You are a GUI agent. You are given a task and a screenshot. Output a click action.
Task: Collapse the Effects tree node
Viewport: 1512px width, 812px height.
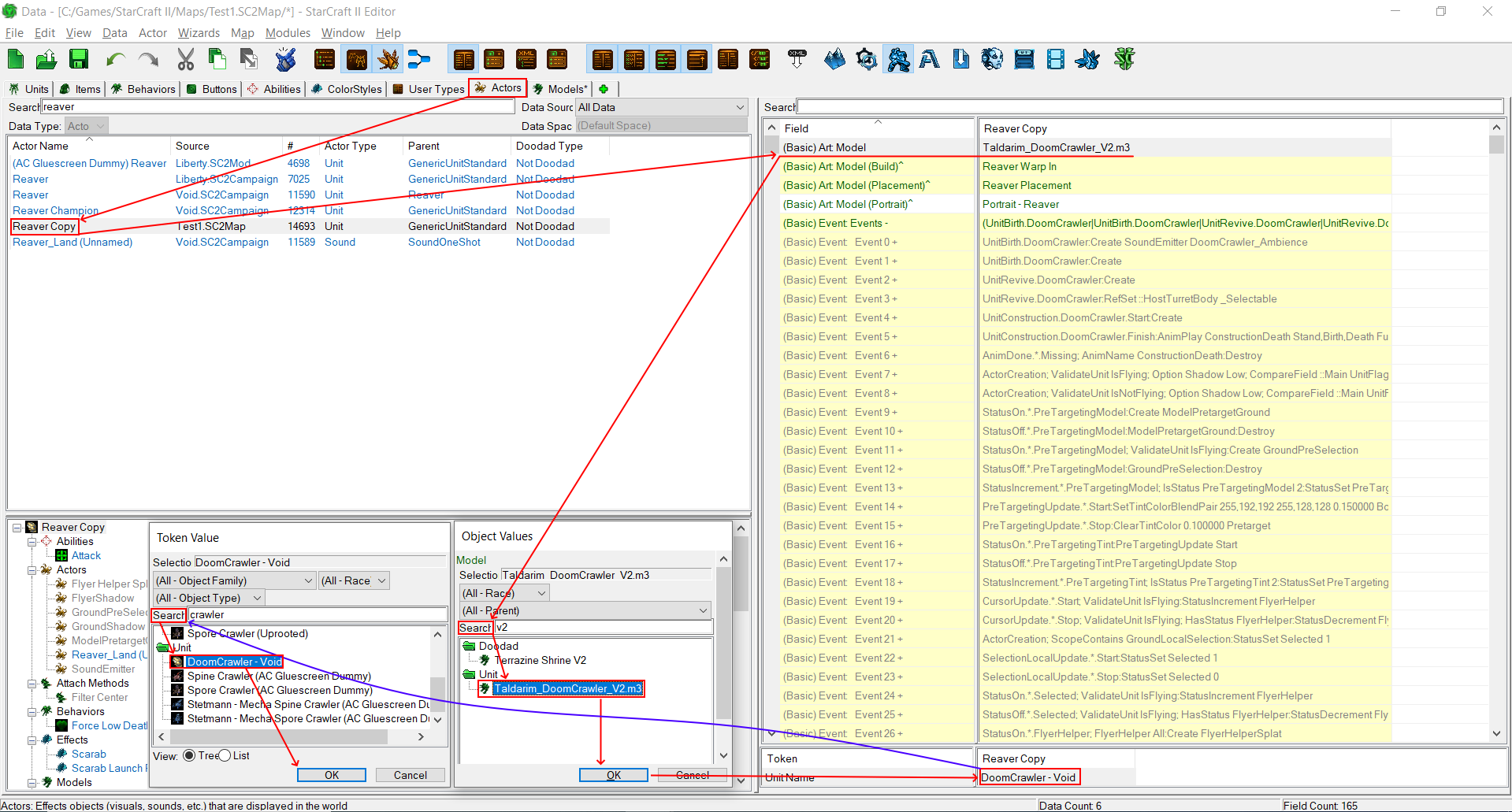point(32,740)
